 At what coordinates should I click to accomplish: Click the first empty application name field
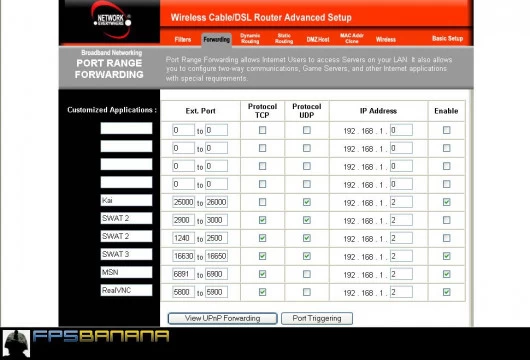[x=126, y=128]
